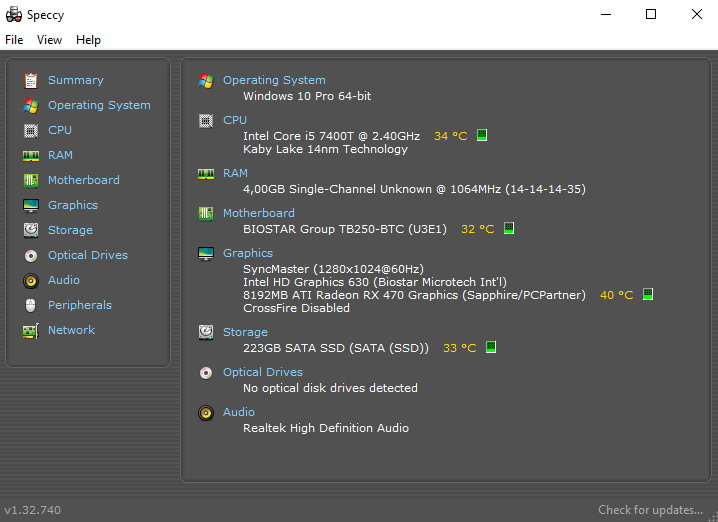Click the Motherboard icon in main panel
Viewport: 718px width, 522px height.
coord(206,214)
